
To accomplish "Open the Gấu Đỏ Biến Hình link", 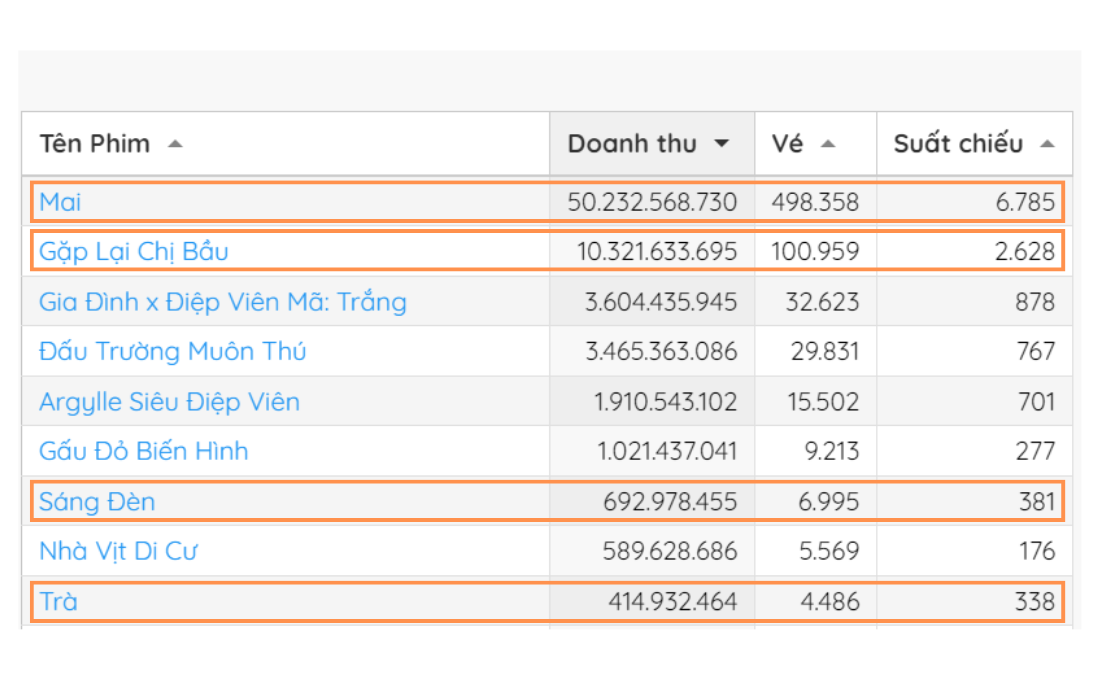I will click(144, 451).
